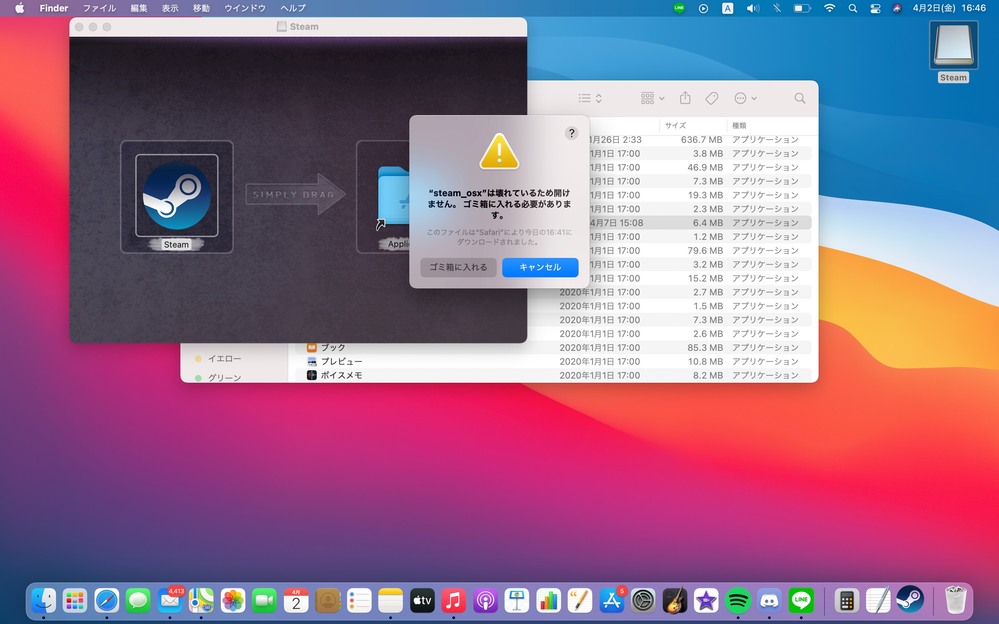Viewport: 999px width, 624px height.
Task: Open Messages from the Dock
Action: pos(138,600)
